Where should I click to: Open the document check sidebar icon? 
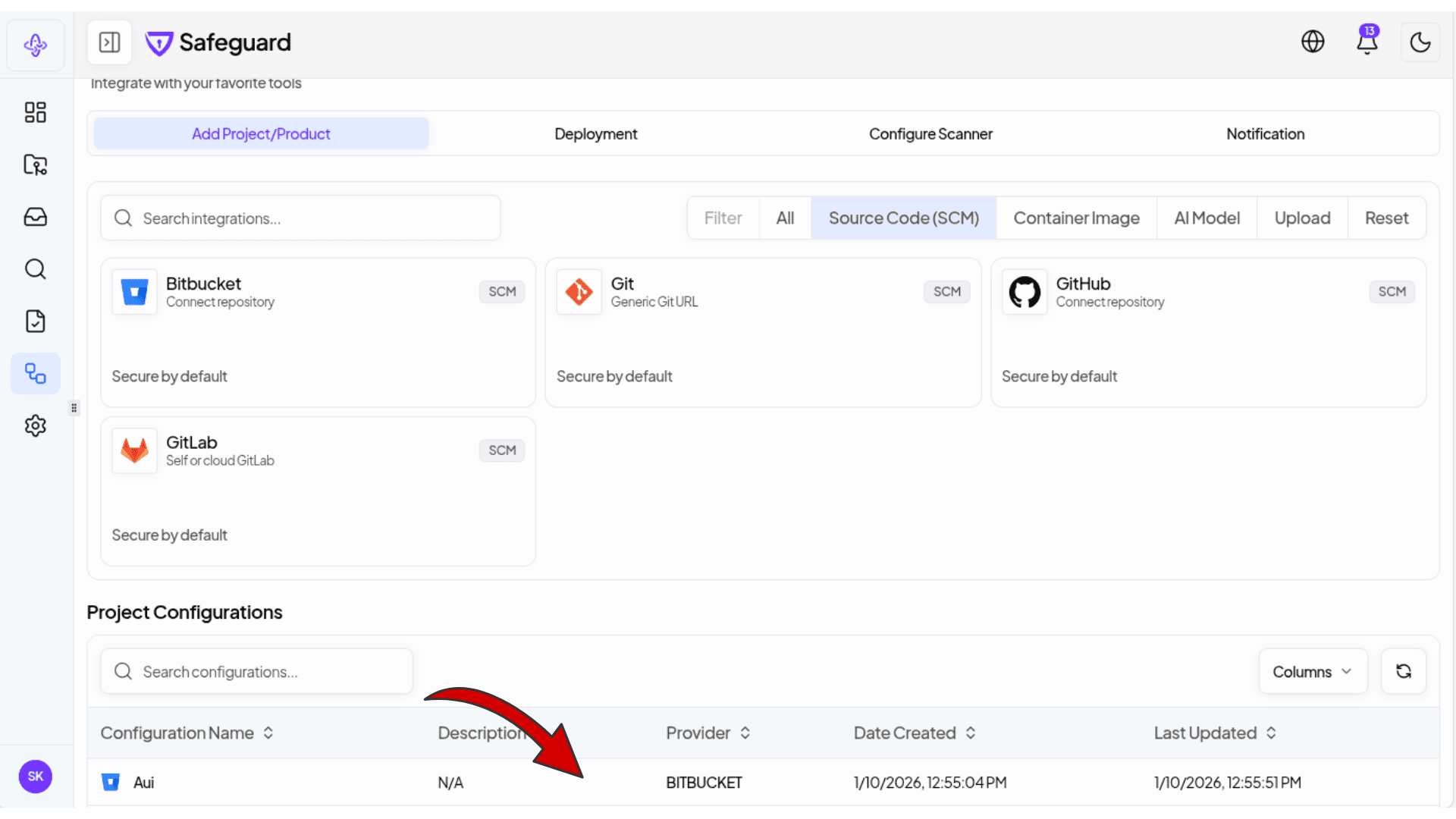(x=36, y=322)
